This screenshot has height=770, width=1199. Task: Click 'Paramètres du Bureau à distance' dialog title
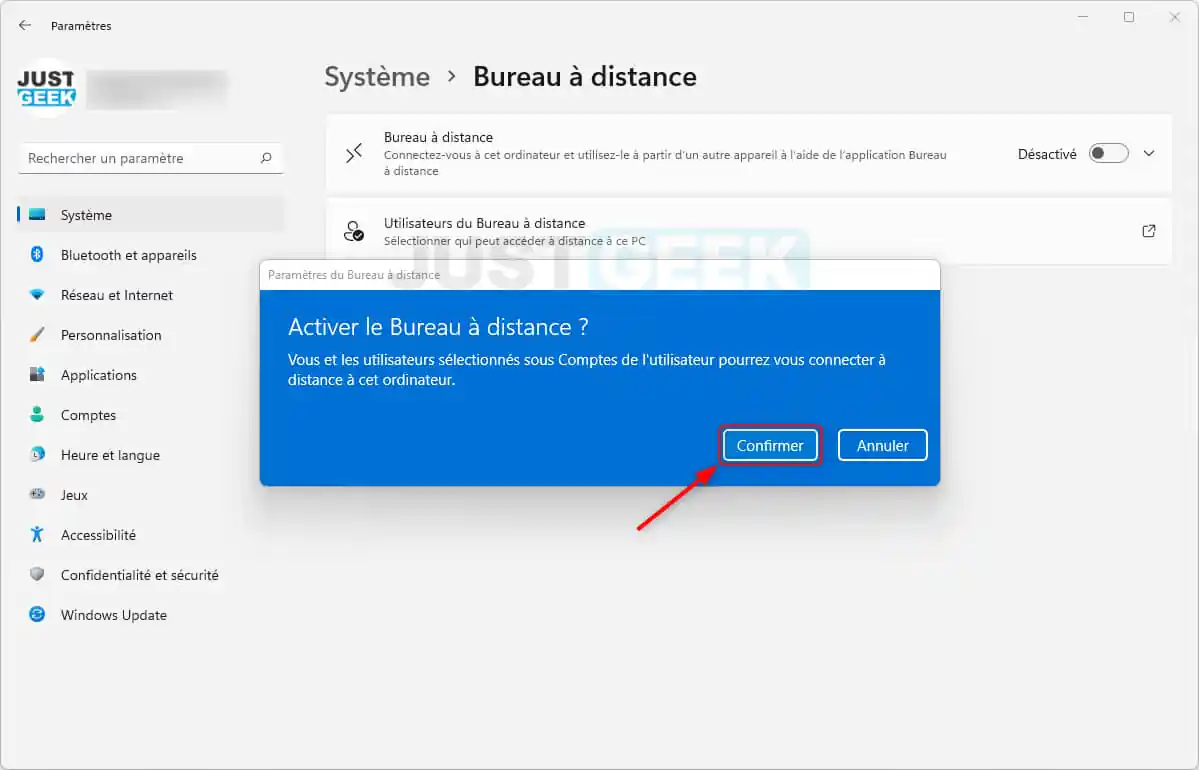pos(354,275)
